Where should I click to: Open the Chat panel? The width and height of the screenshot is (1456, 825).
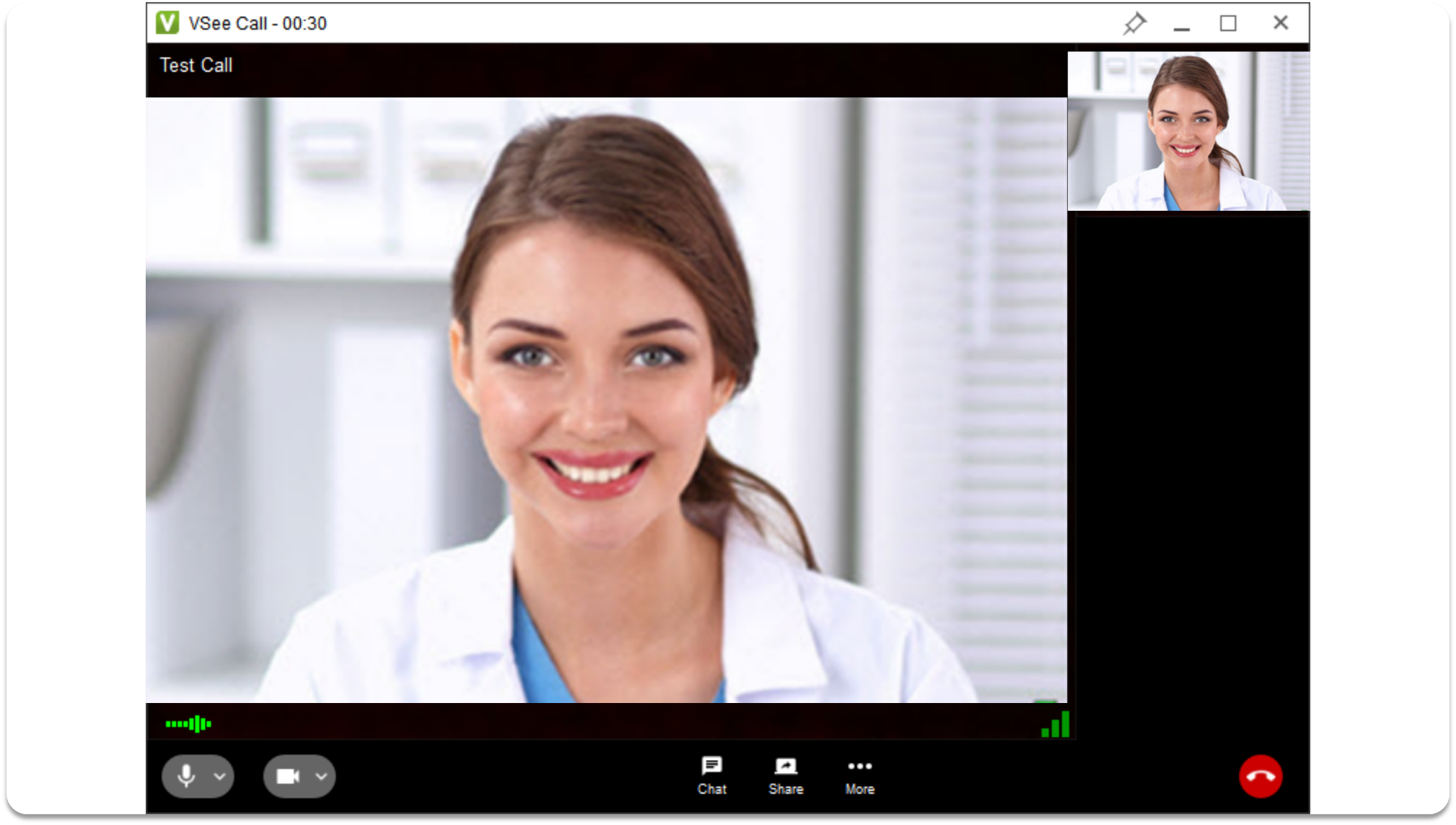(711, 776)
